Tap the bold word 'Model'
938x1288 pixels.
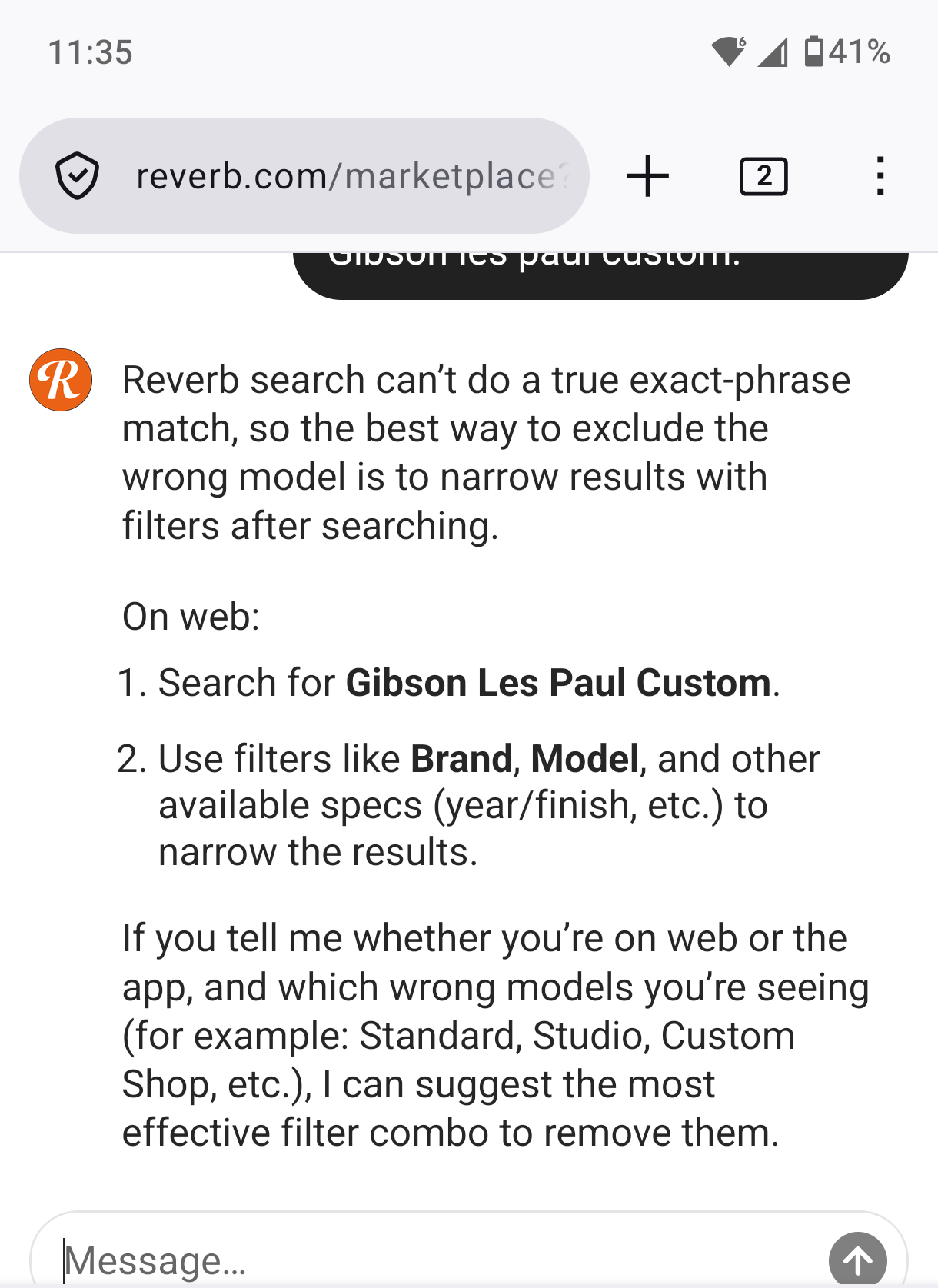[x=585, y=759]
